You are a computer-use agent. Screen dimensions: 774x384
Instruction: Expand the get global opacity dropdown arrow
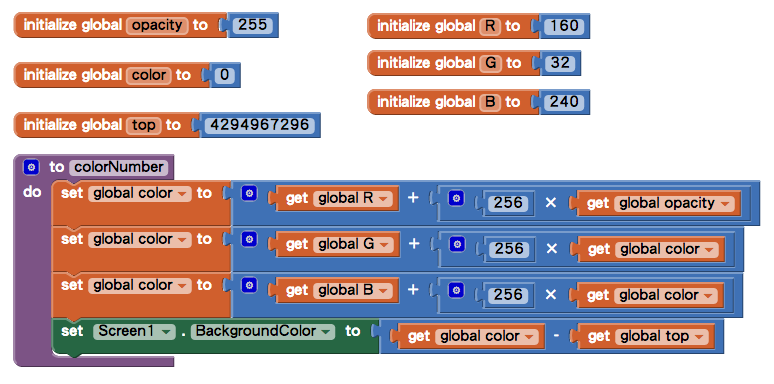point(725,204)
